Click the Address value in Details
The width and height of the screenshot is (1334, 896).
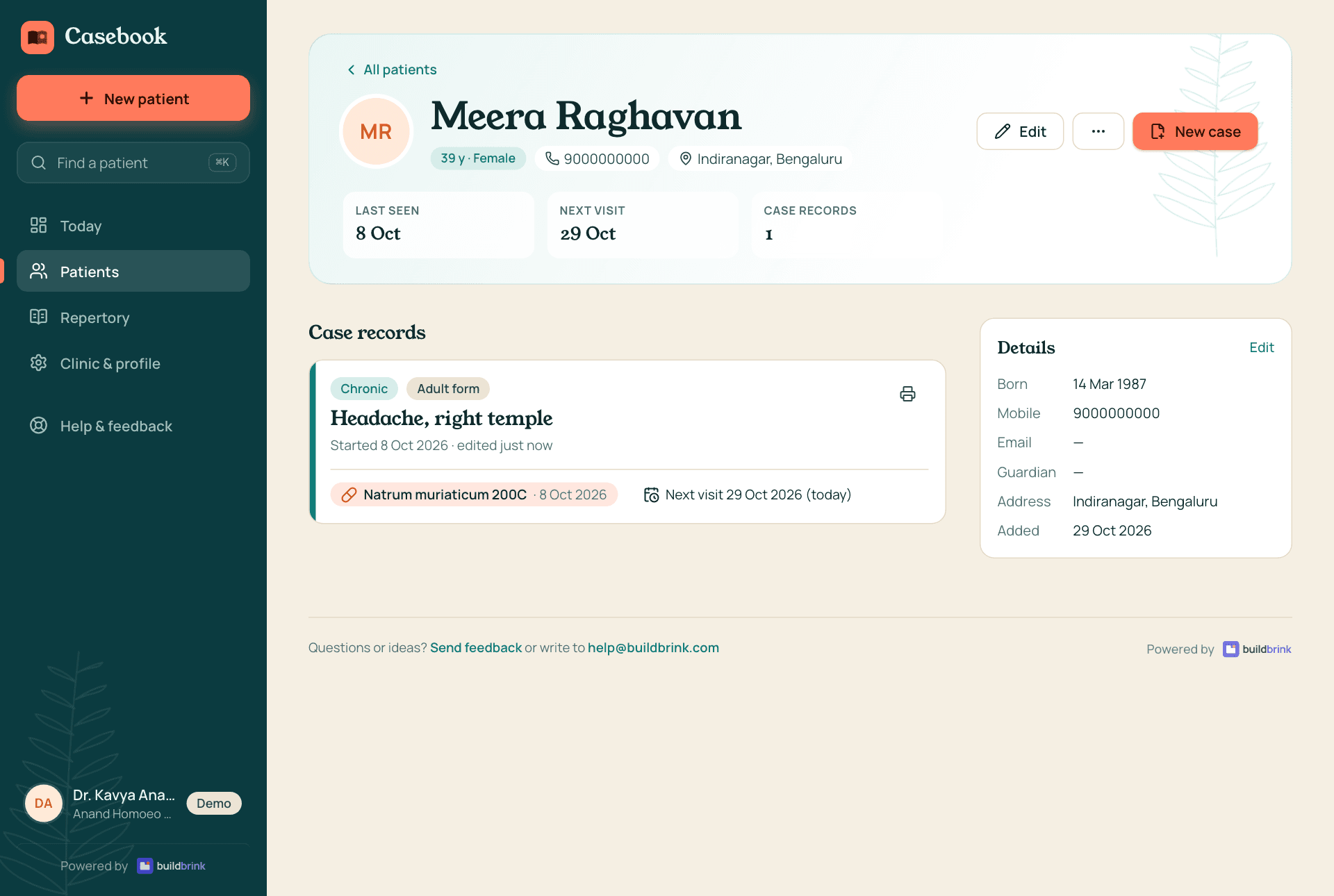click(1145, 501)
